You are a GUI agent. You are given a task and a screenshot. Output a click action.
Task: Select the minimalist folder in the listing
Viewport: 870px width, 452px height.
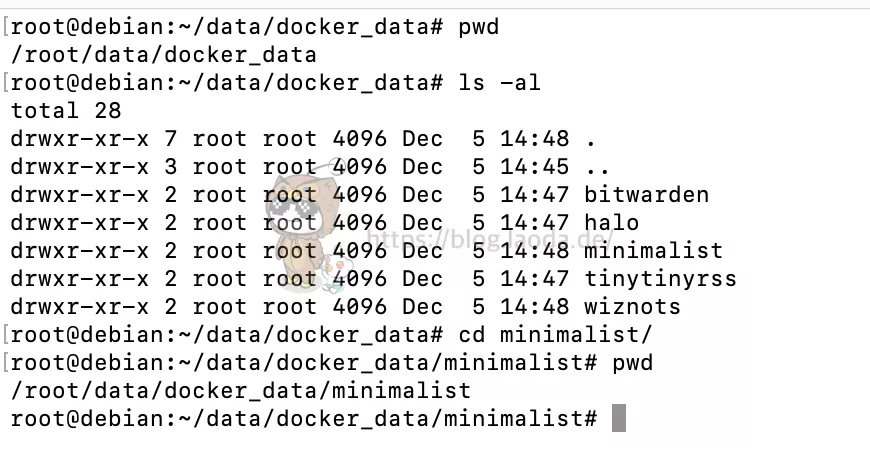[652, 250]
